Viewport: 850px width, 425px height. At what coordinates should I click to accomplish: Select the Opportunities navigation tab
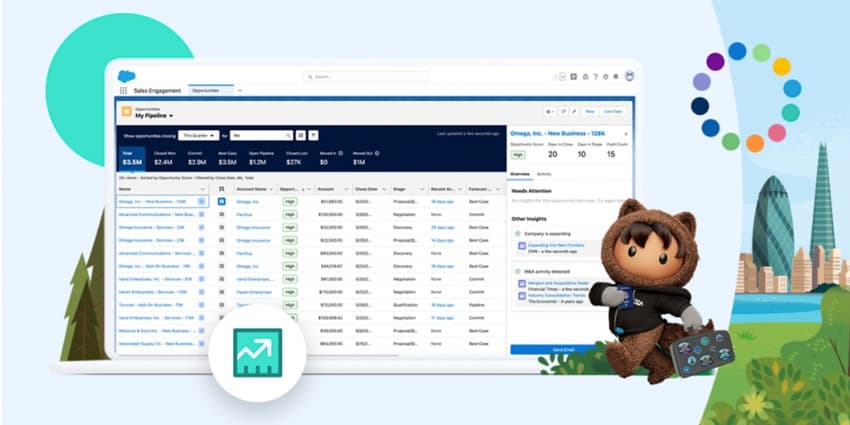[211, 91]
